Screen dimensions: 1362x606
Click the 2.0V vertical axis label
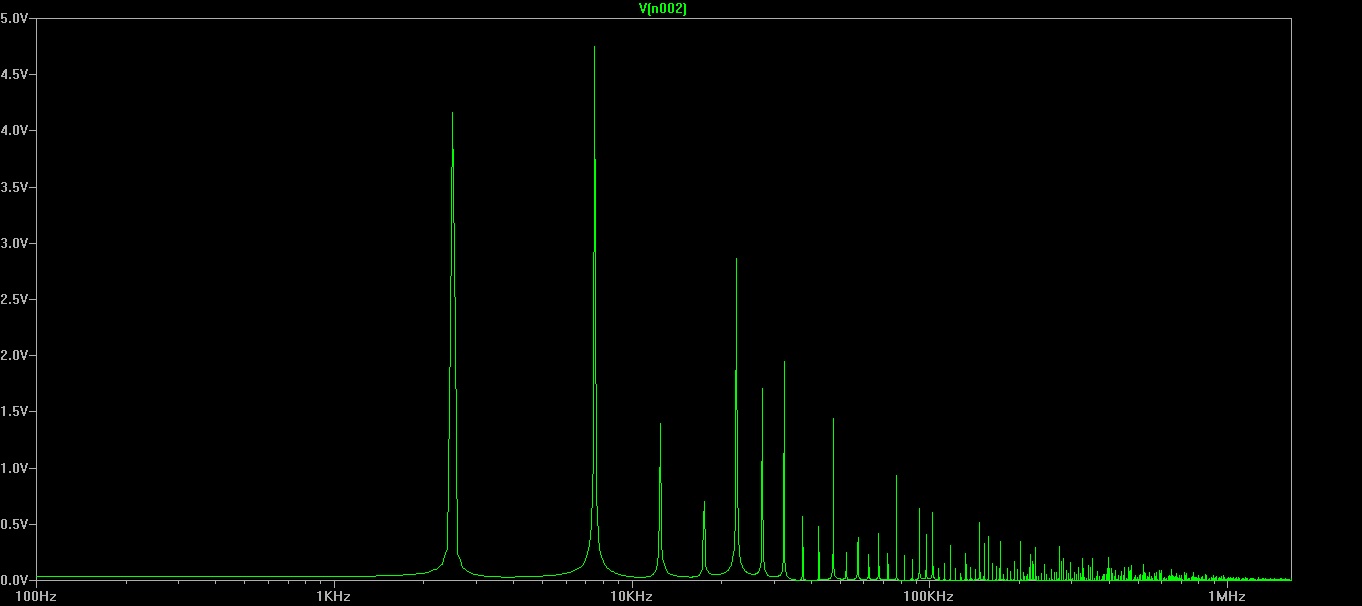pos(14,355)
